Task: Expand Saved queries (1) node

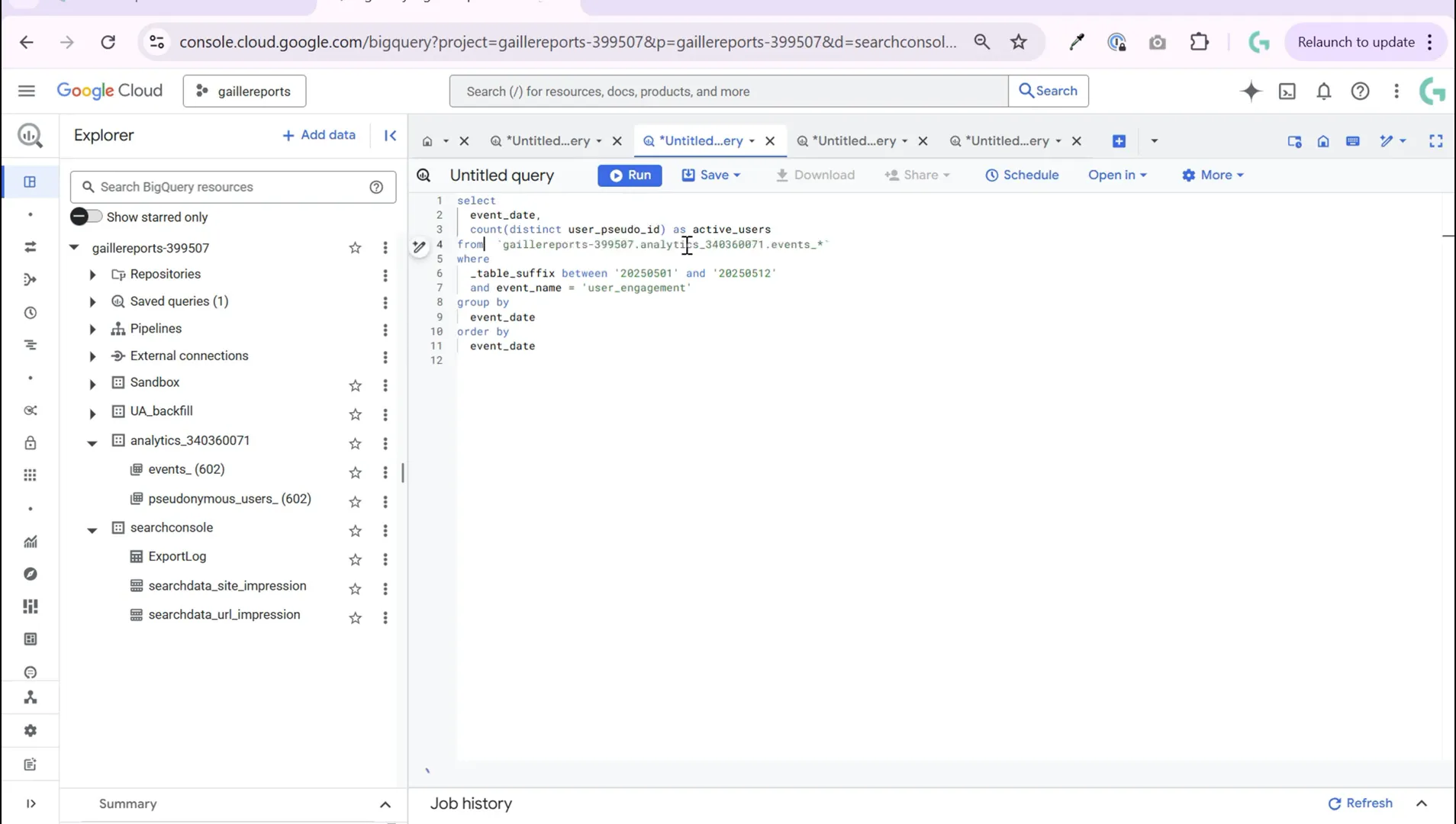Action: click(92, 302)
